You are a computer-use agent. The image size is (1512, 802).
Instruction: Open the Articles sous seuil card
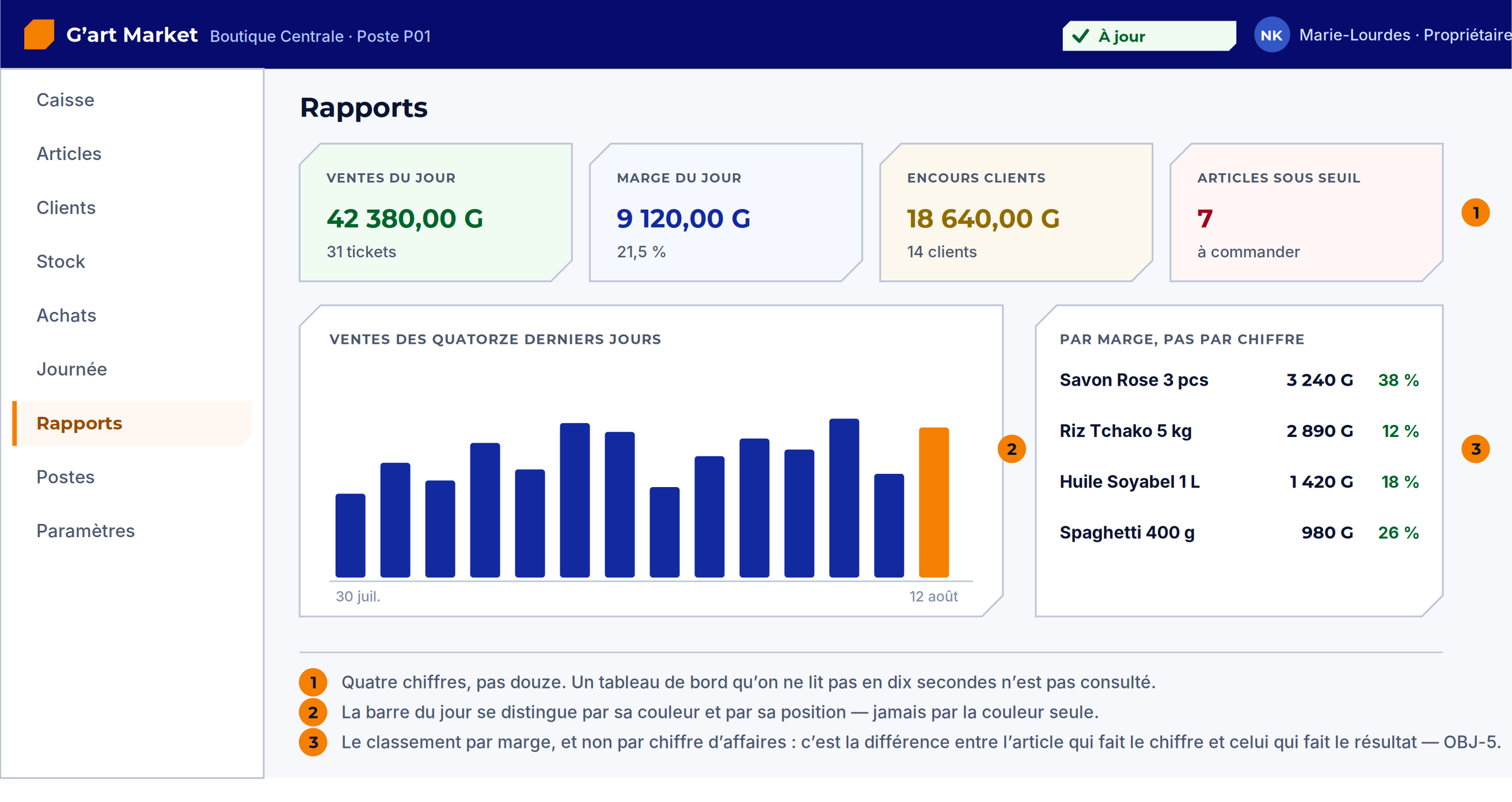[x=1306, y=212]
